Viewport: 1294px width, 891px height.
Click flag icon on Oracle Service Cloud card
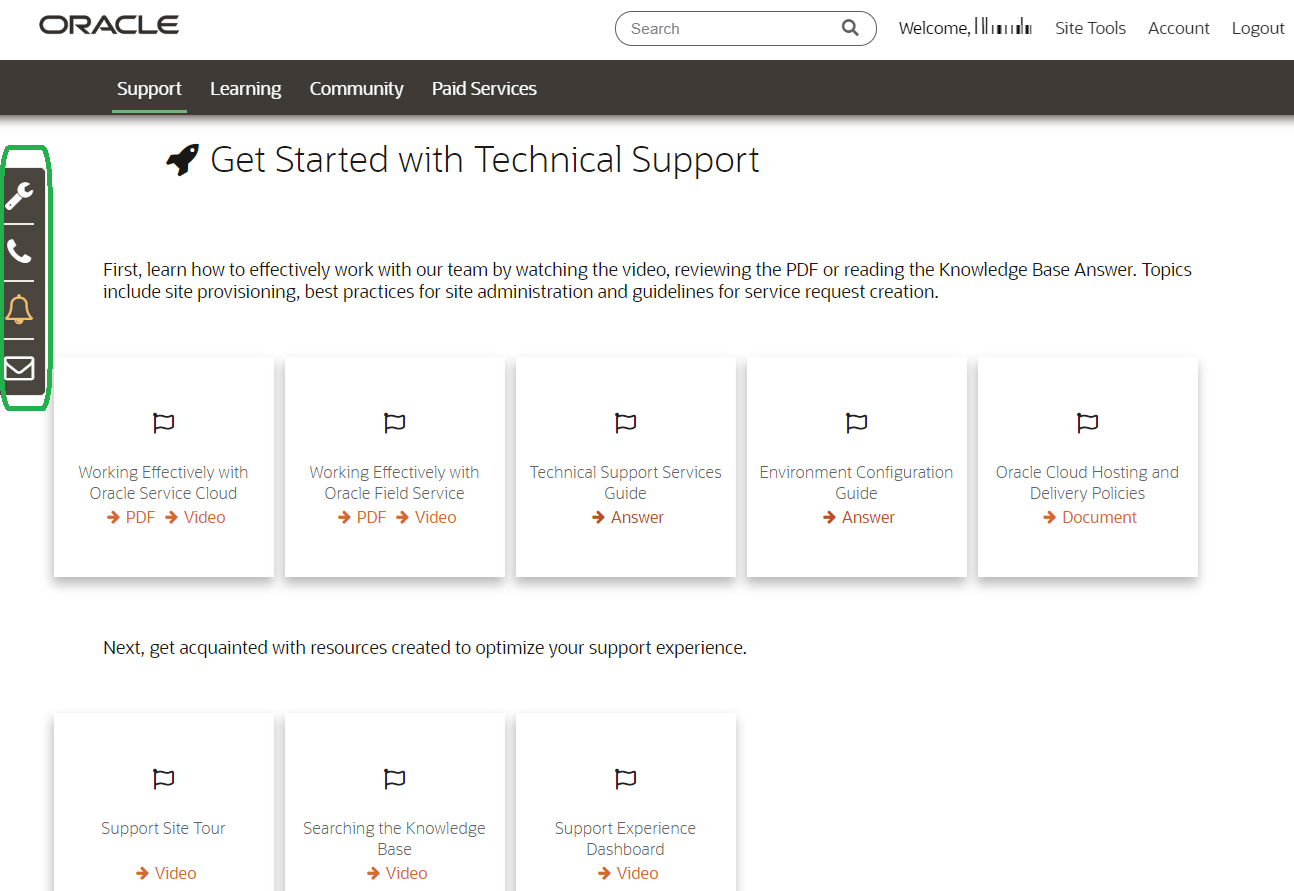coord(163,423)
